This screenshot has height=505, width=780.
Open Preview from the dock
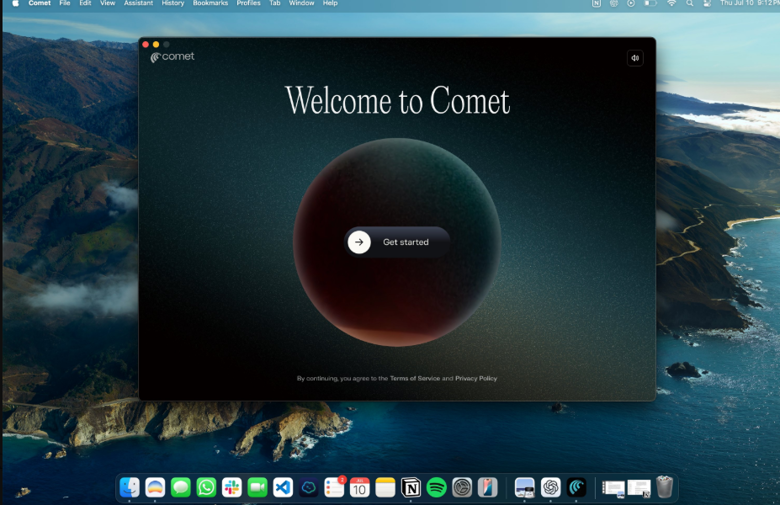[x=524, y=488]
